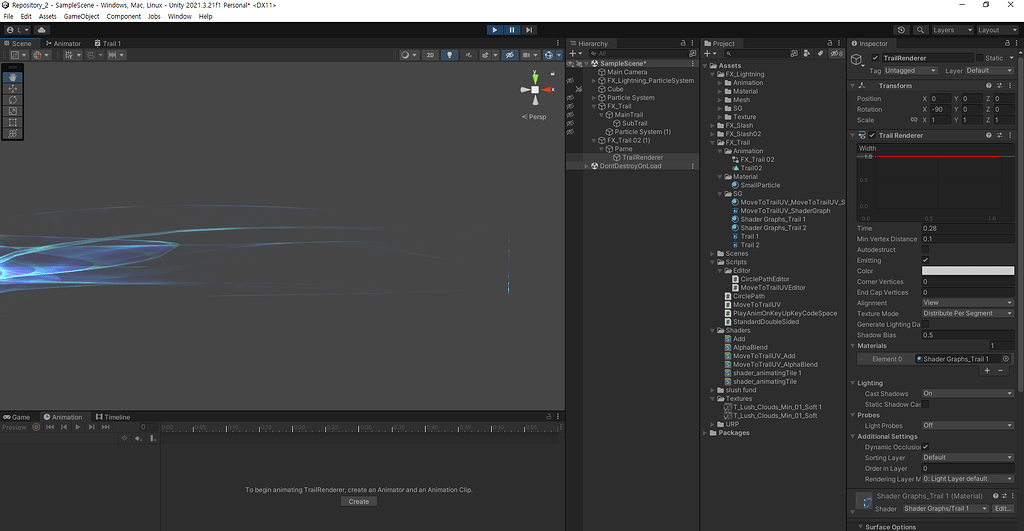Image resolution: width=1024 pixels, height=531 pixels.
Task: Select the Rect transform tool
Action: 12,122
